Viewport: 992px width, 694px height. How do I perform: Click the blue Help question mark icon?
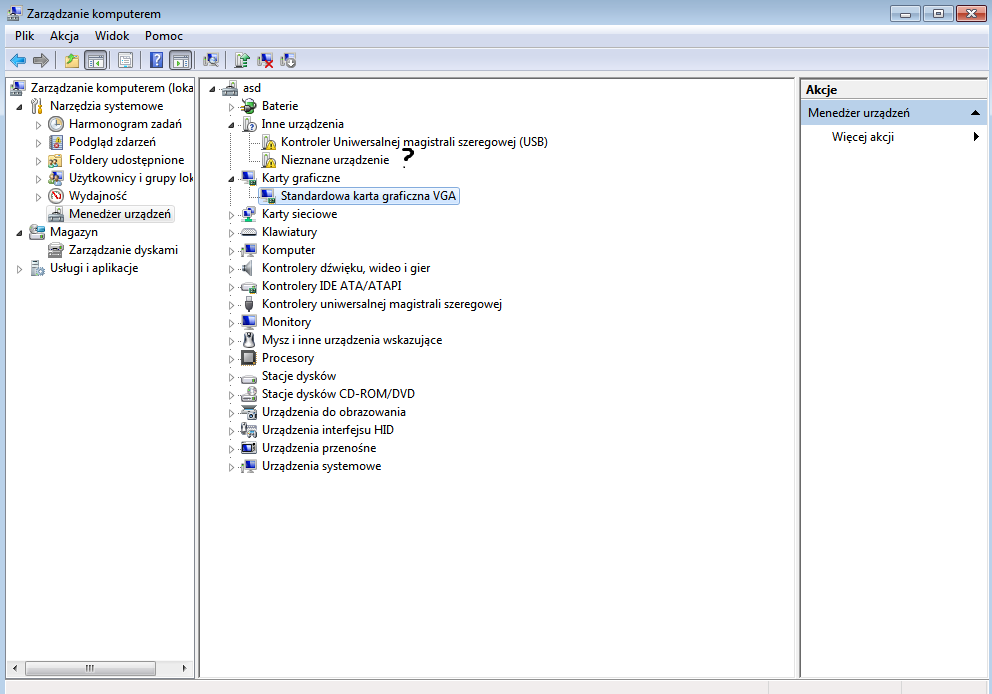tap(156, 61)
